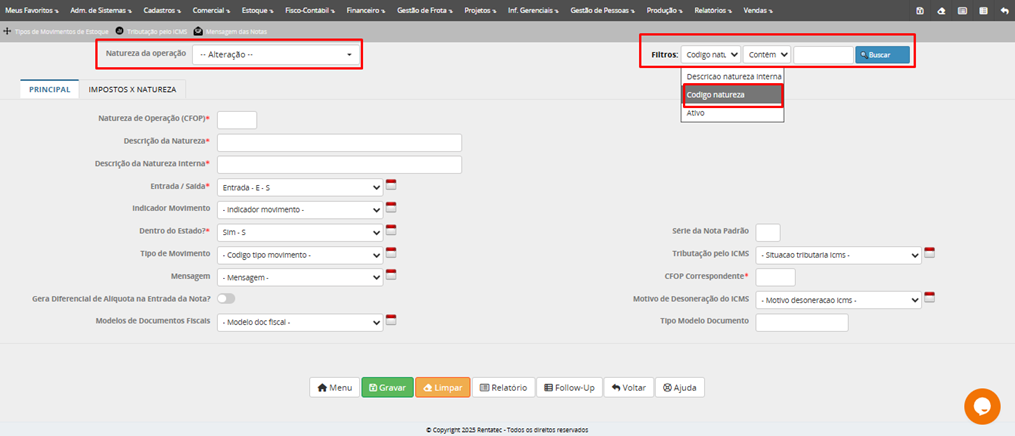Open the Dentro do Estado dropdown
Viewport: 1015px width, 436px height.
click(300, 232)
